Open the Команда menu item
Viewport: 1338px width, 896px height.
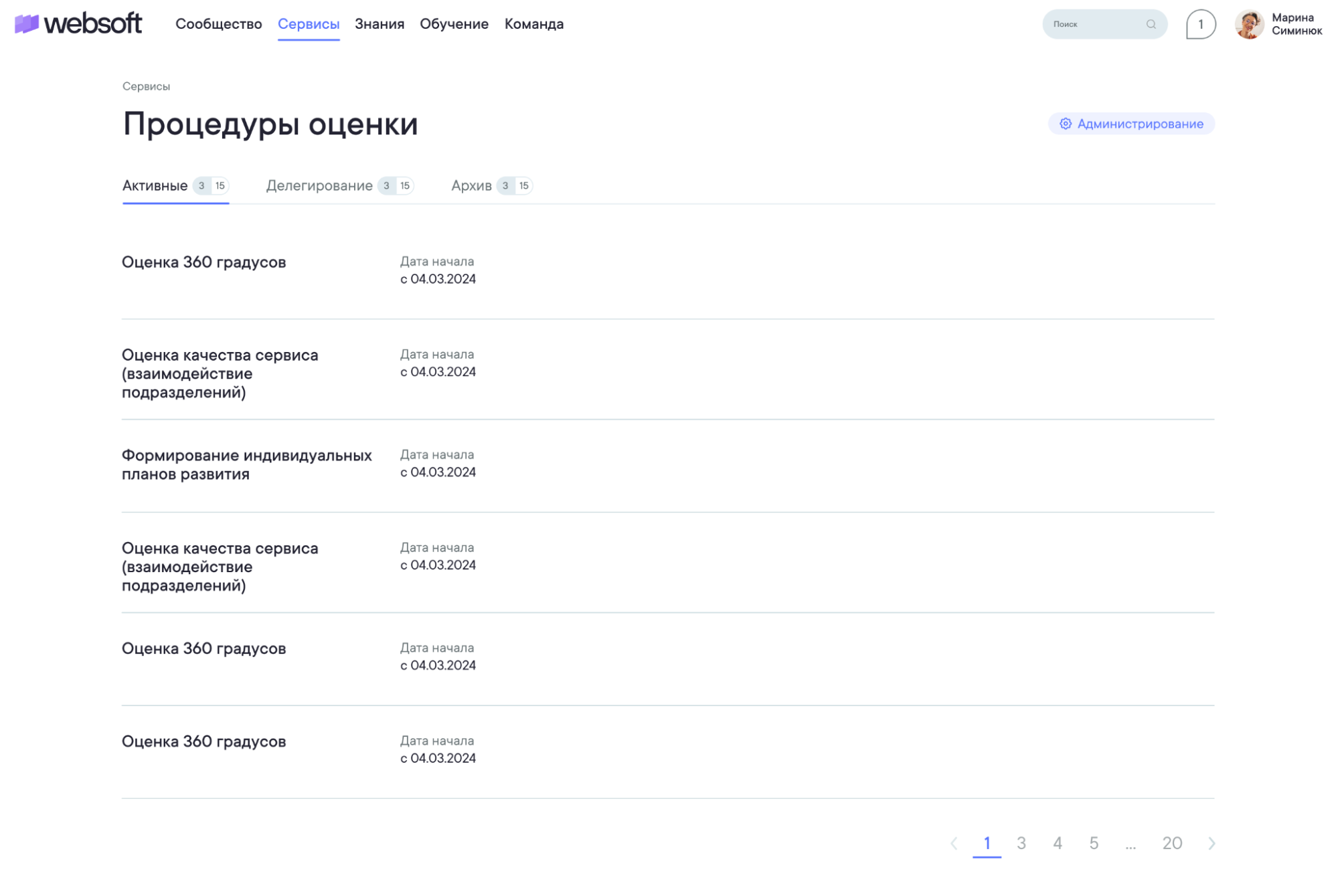coord(533,24)
